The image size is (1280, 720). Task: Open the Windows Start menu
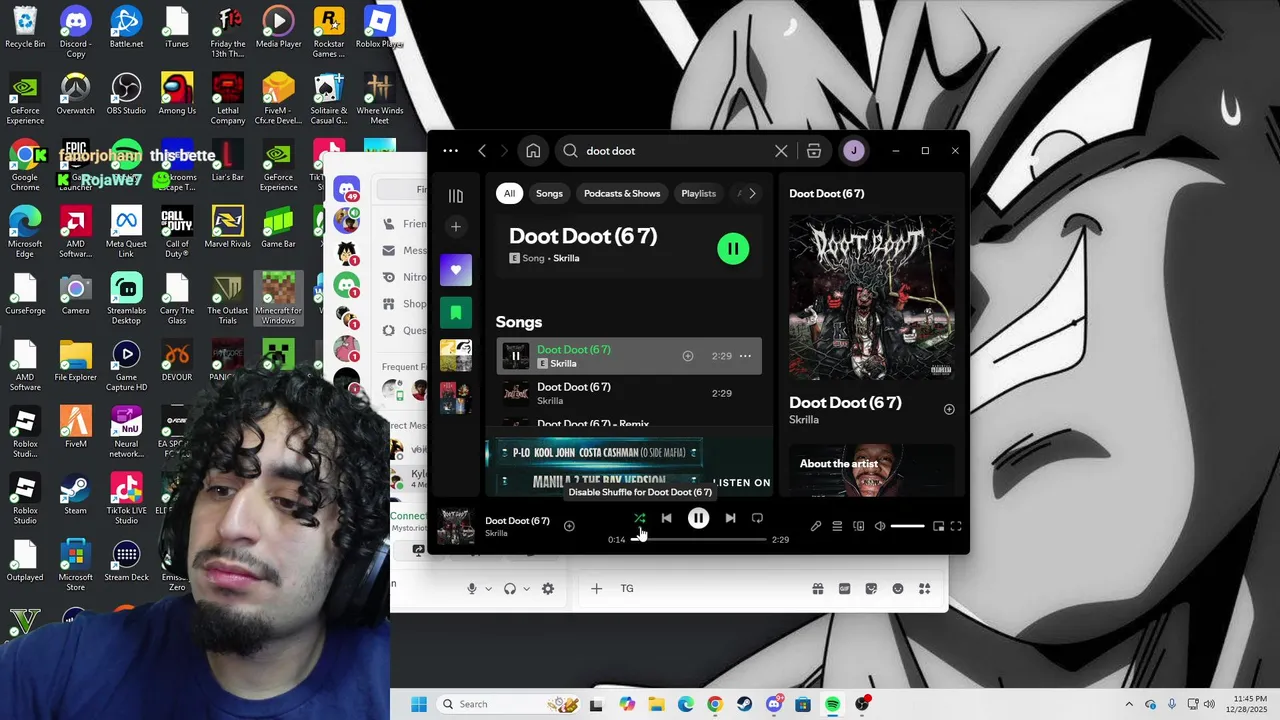point(419,704)
